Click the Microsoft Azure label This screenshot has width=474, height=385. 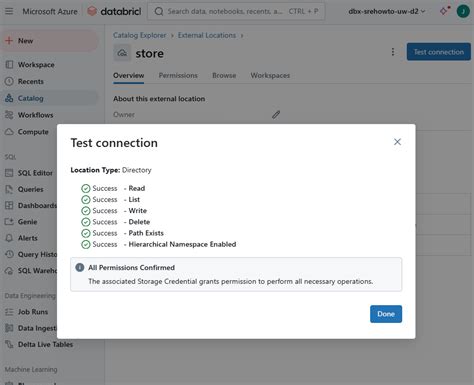[x=50, y=11]
